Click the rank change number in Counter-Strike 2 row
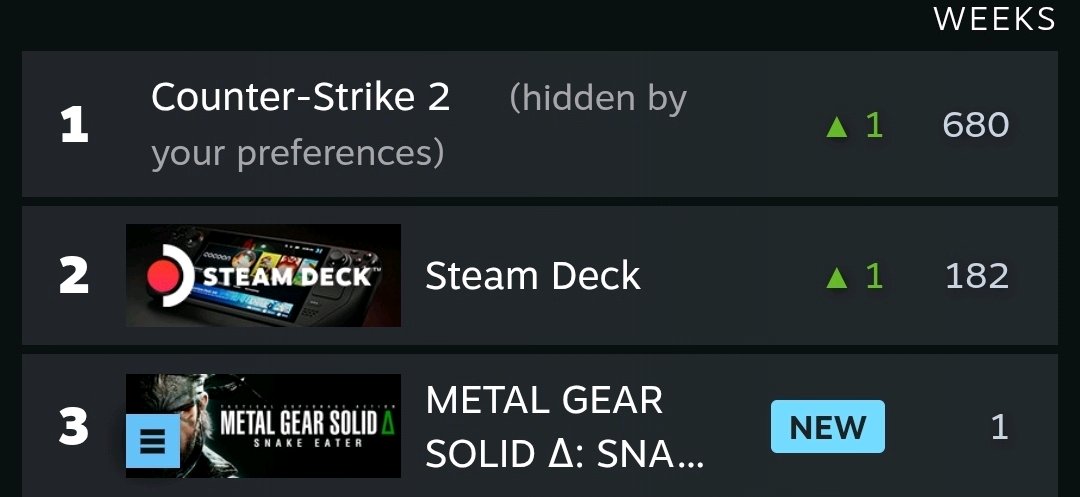The image size is (1080, 497). point(874,126)
